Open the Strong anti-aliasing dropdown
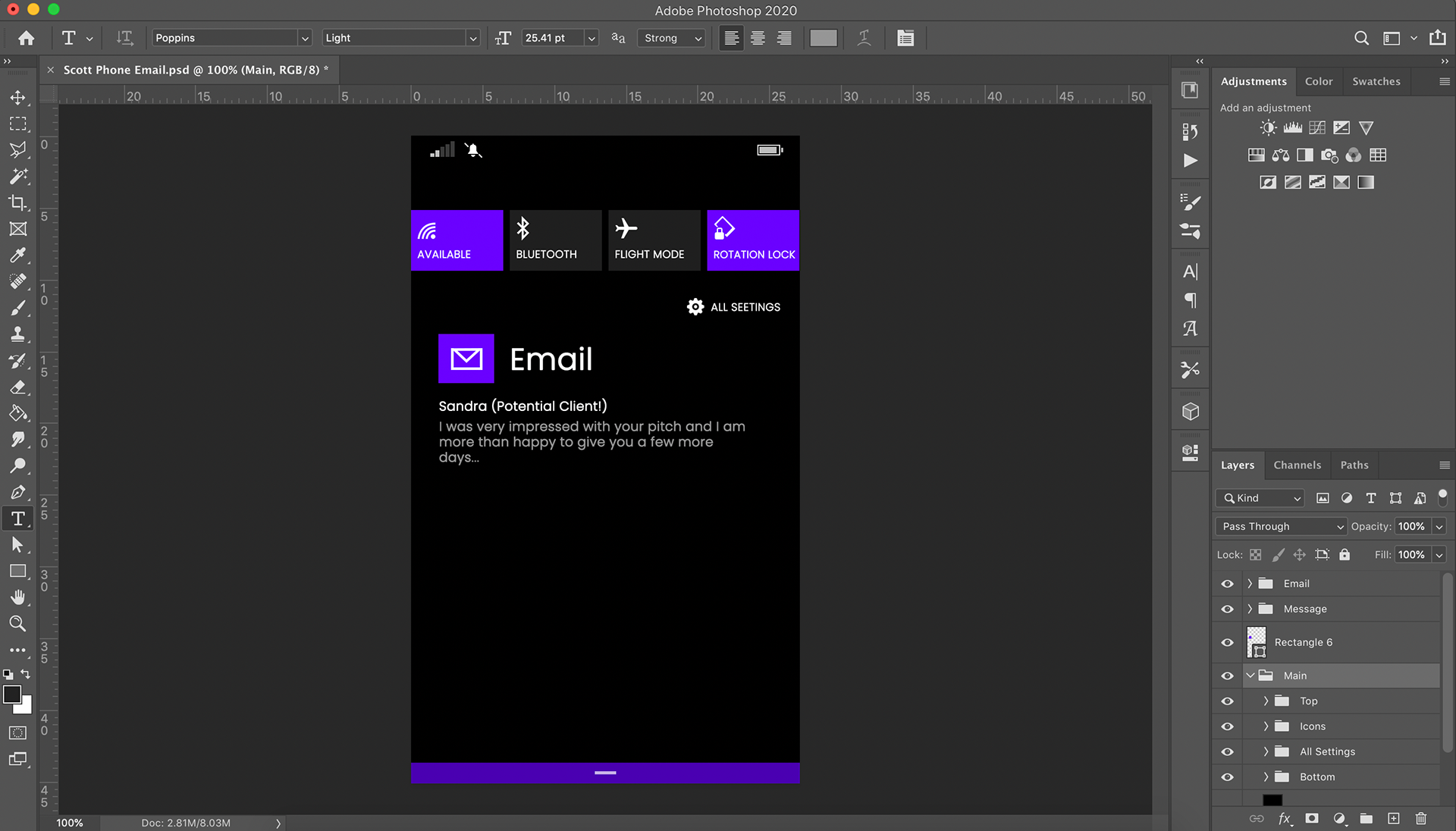The image size is (1456, 831). click(x=672, y=38)
